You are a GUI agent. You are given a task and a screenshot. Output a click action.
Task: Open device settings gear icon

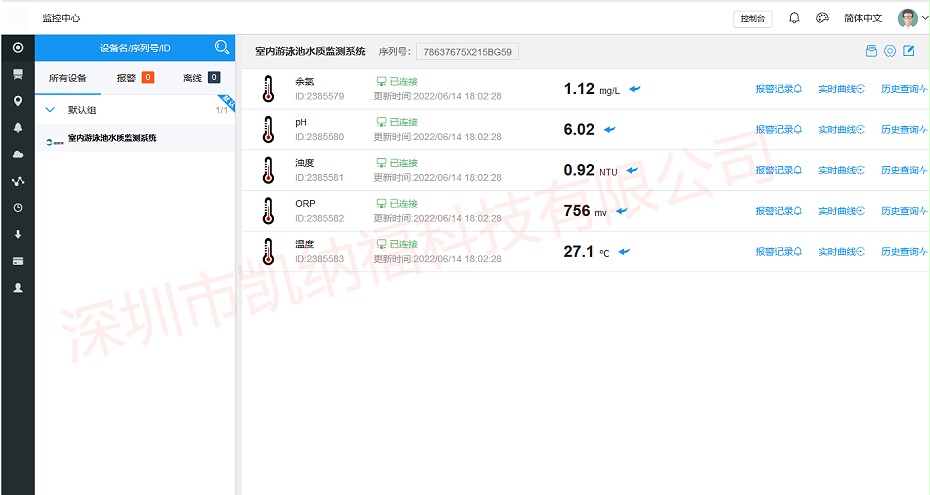pos(890,51)
